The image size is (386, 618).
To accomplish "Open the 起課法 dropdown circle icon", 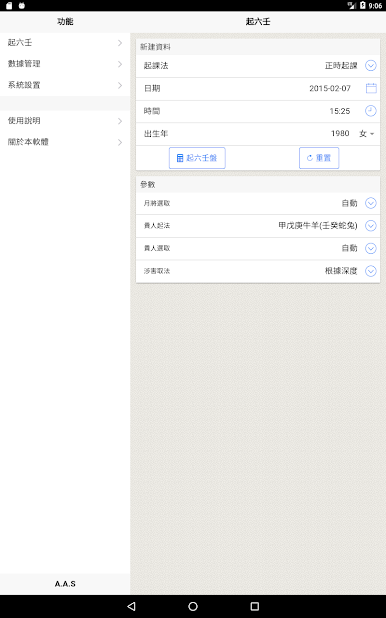I will point(371,65).
